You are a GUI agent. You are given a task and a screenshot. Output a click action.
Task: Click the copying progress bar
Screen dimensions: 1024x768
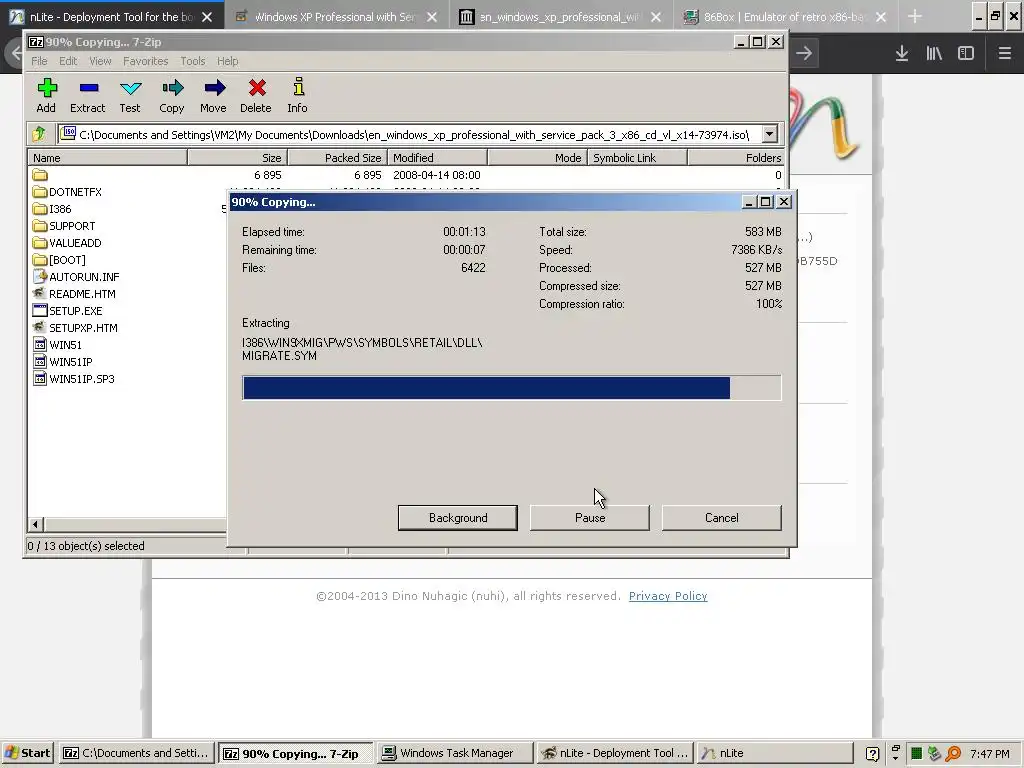click(511, 388)
